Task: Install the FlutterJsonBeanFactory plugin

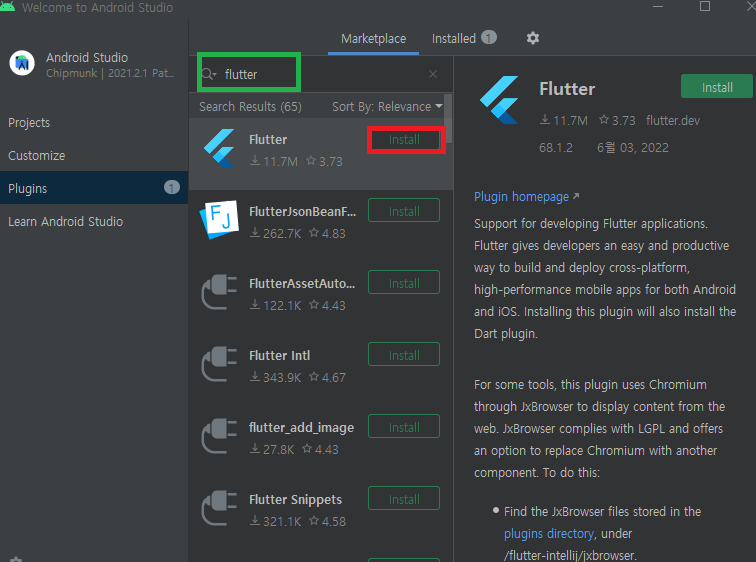Action: pos(404,211)
